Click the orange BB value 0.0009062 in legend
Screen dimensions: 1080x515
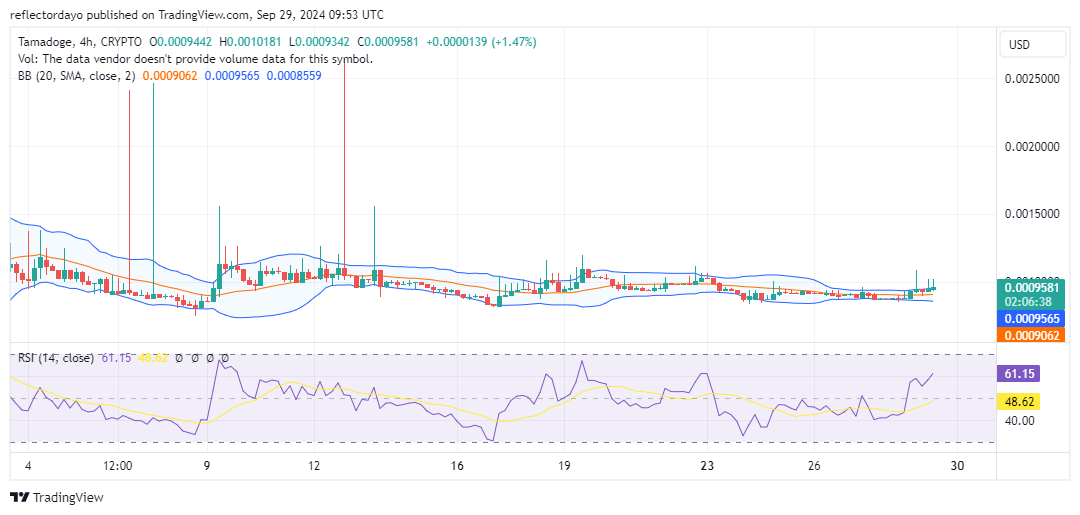pos(170,76)
